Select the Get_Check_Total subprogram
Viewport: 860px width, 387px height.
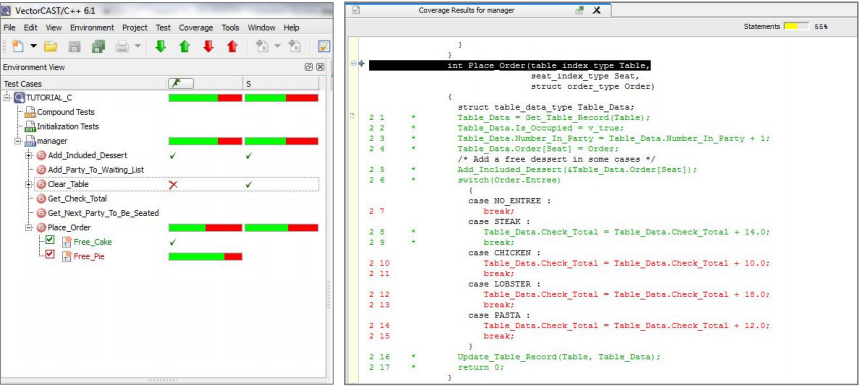pos(77,198)
